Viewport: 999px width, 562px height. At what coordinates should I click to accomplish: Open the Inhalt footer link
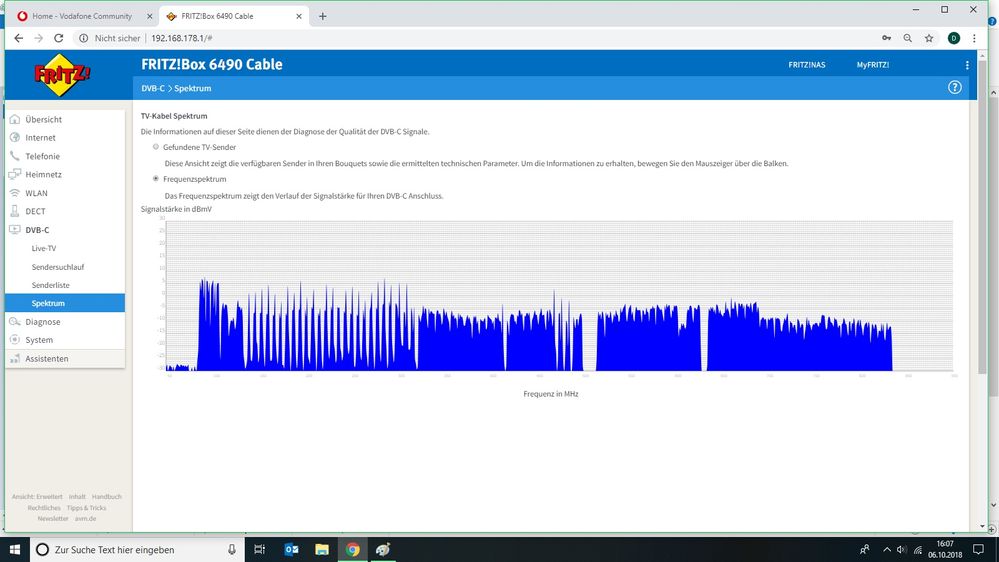pos(77,496)
